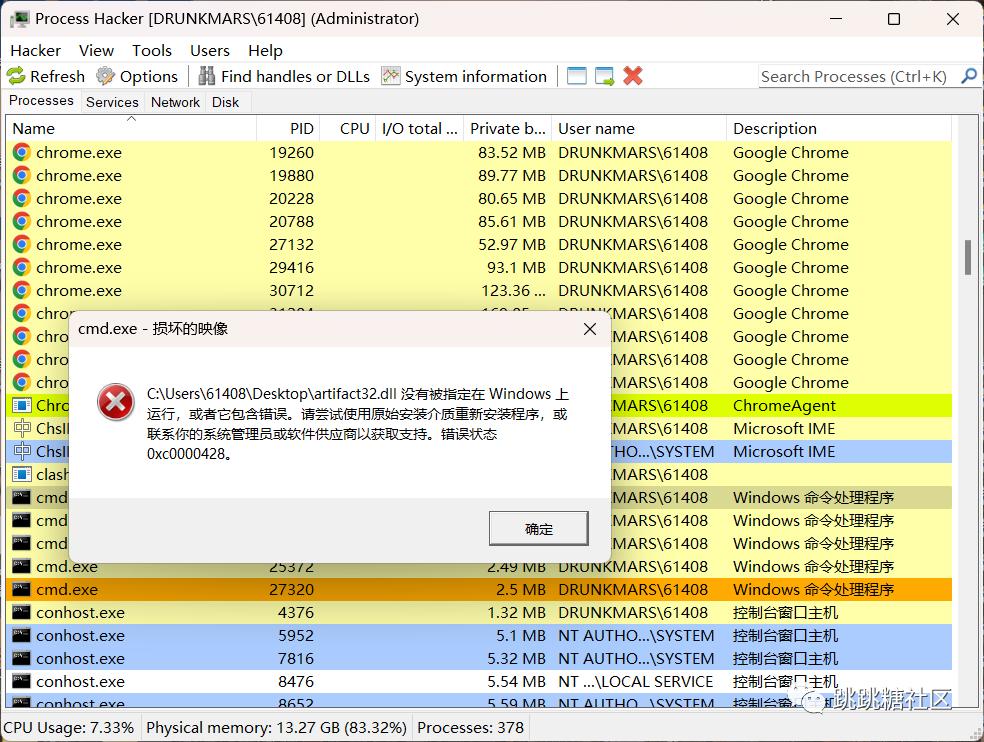This screenshot has height=742, width=984.
Task: Open Options from the toolbar
Action: point(137,77)
